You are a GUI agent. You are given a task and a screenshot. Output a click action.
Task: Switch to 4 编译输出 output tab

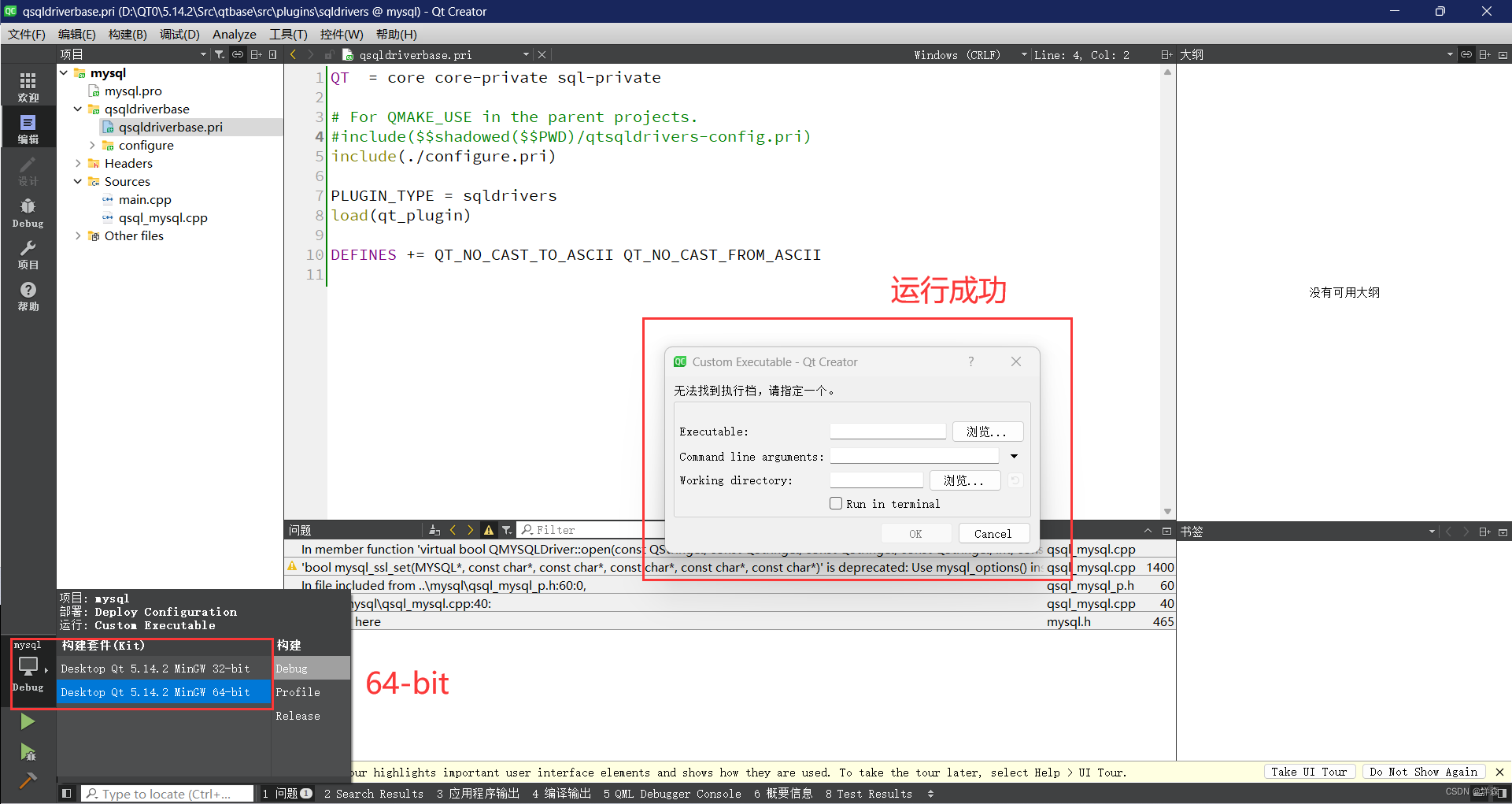(561, 793)
